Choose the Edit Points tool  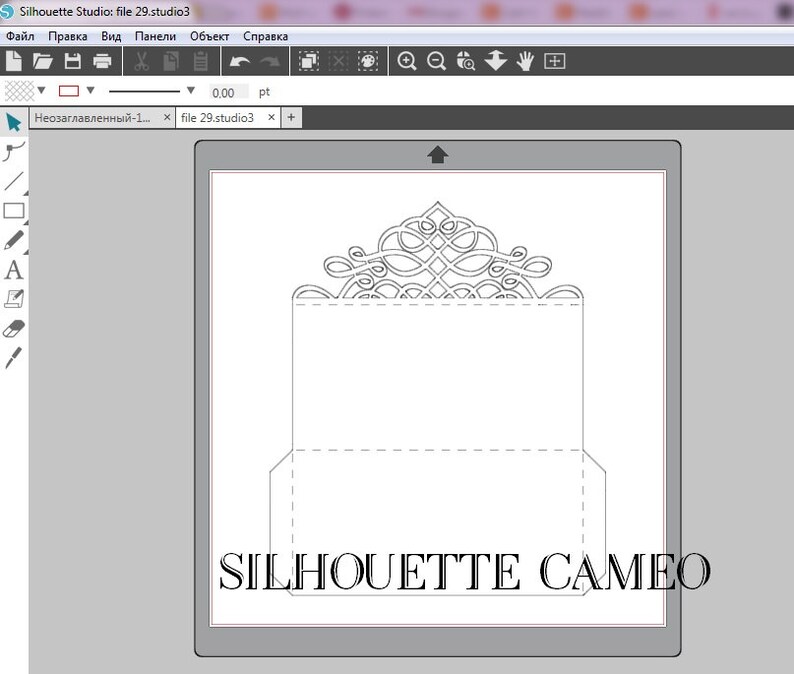point(14,151)
